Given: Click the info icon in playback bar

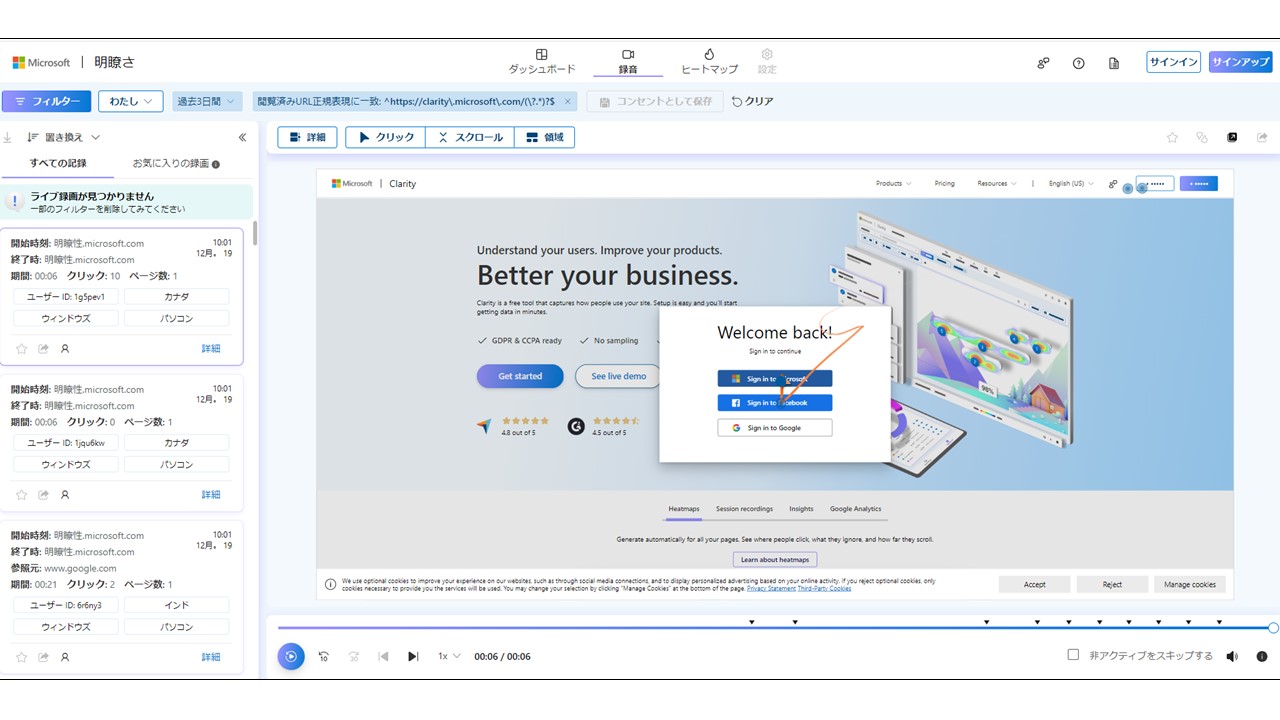Looking at the screenshot, I should (x=1262, y=657).
